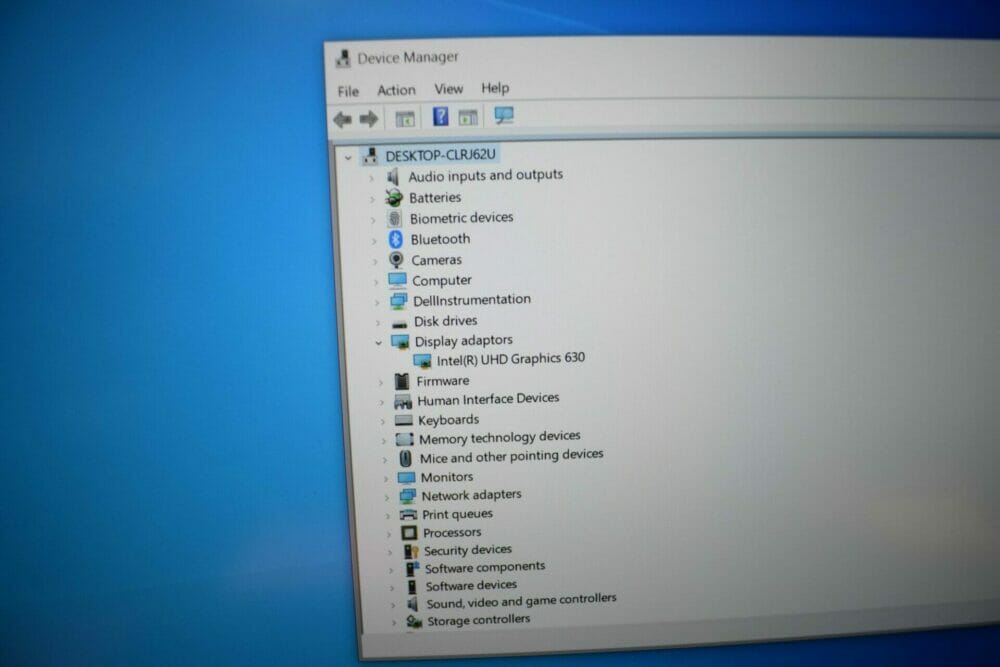The width and height of the screenshot is (1000, 667).
Task: Select the Biometric devices label
Action: (x=461, y=218)
